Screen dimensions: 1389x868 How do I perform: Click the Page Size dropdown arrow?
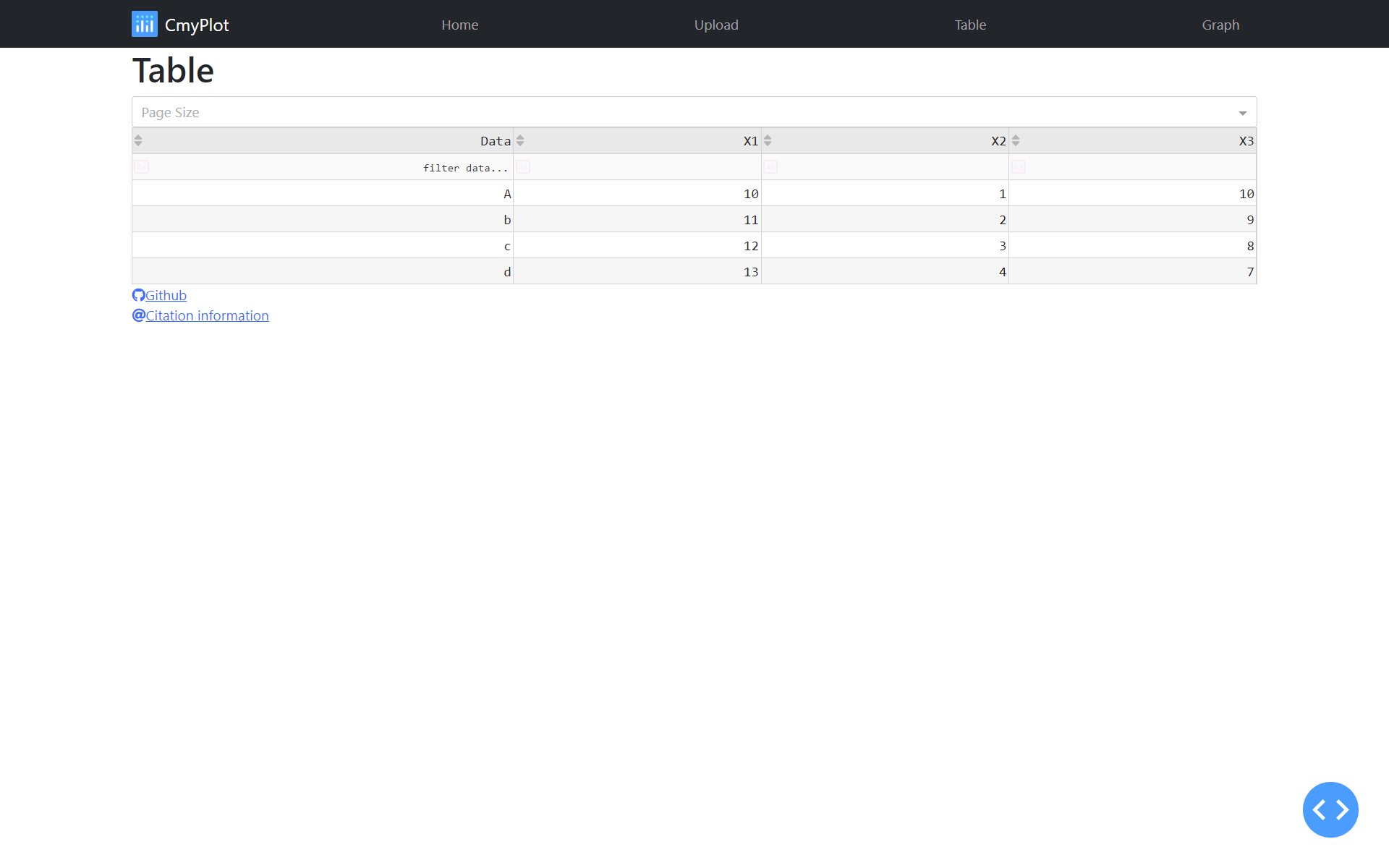point(1242,113)
